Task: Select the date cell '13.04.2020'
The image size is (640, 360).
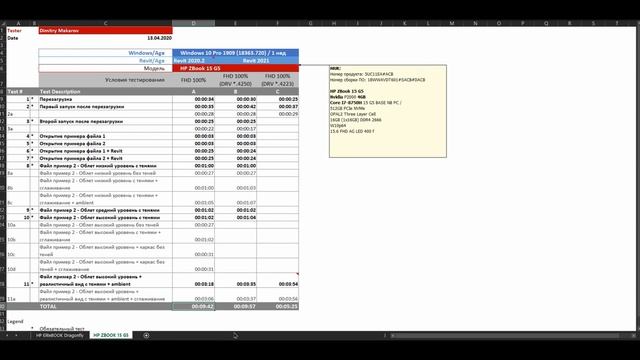Action: pyautogui.click(x=105, y=38)
